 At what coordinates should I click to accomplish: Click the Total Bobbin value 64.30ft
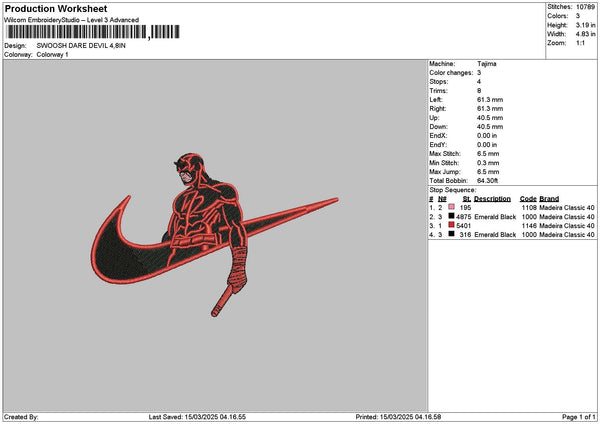[490, 179]
